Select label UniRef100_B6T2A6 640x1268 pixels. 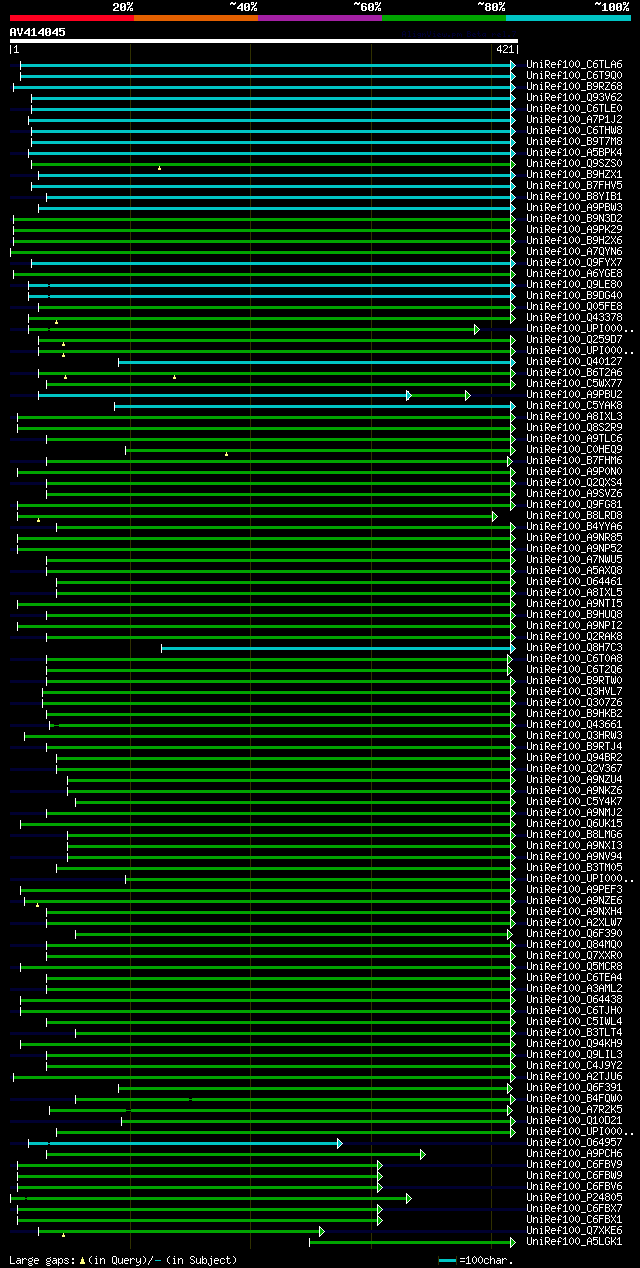[574, 373]
